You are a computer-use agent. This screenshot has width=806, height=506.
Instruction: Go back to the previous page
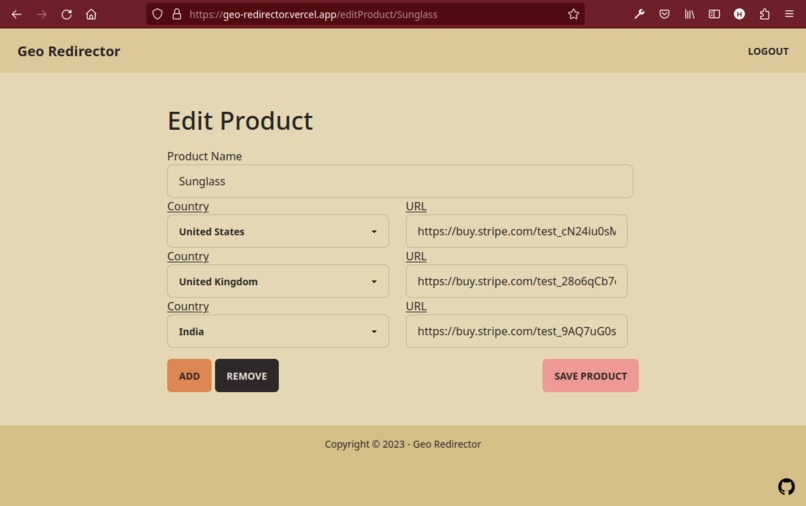pos(16,14)
